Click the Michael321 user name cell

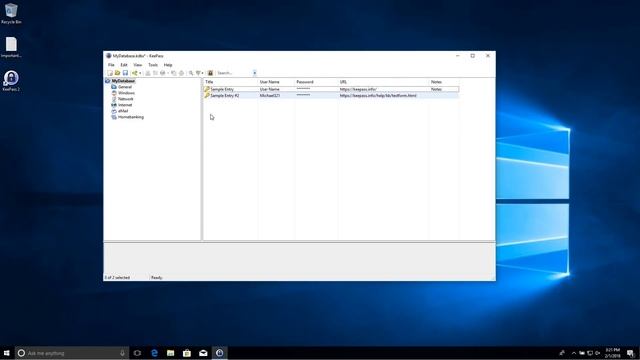(270, 96)
